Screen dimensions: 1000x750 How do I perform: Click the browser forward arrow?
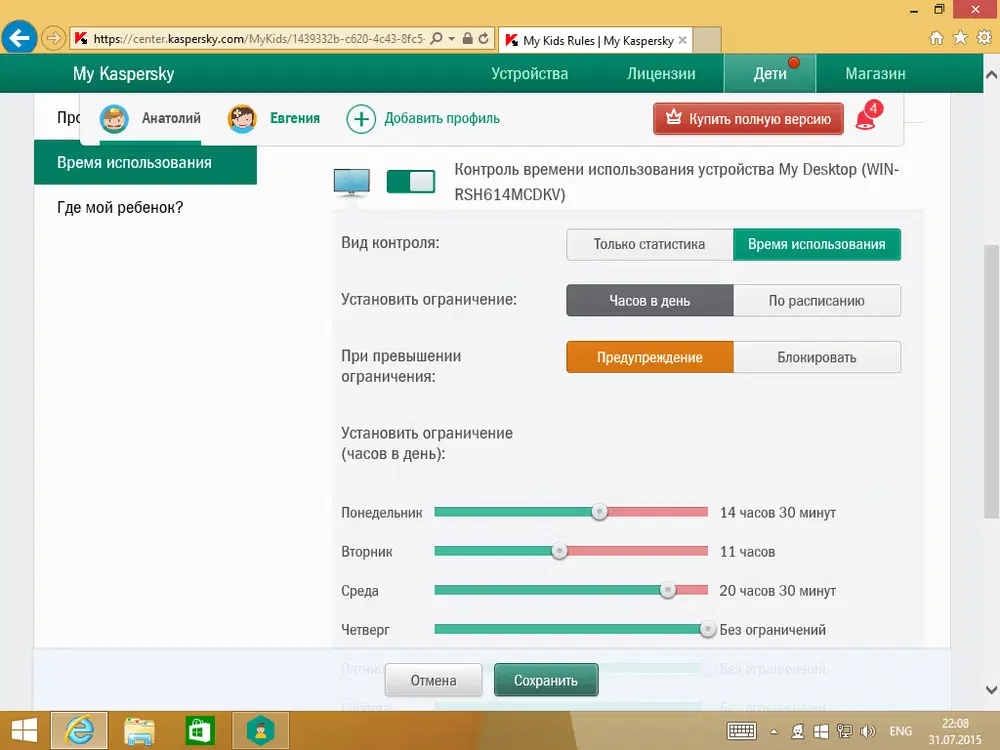(x=54, y=38)
